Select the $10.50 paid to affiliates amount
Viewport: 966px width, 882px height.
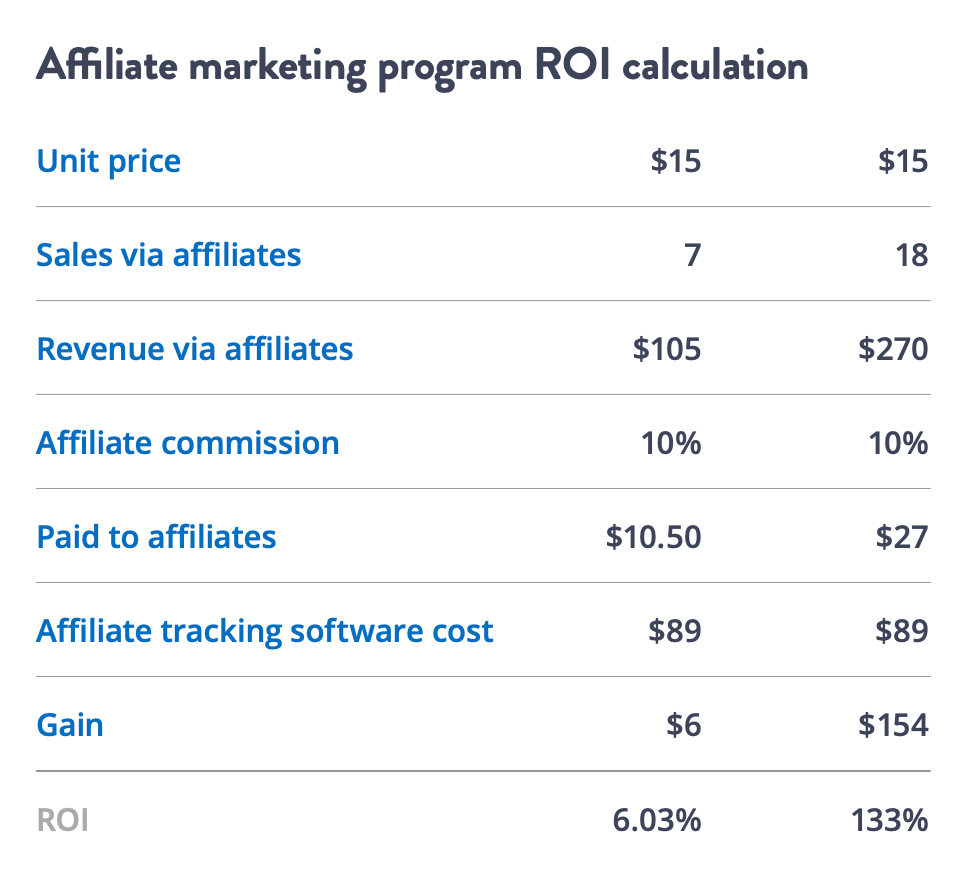click(x=653, y=537)
